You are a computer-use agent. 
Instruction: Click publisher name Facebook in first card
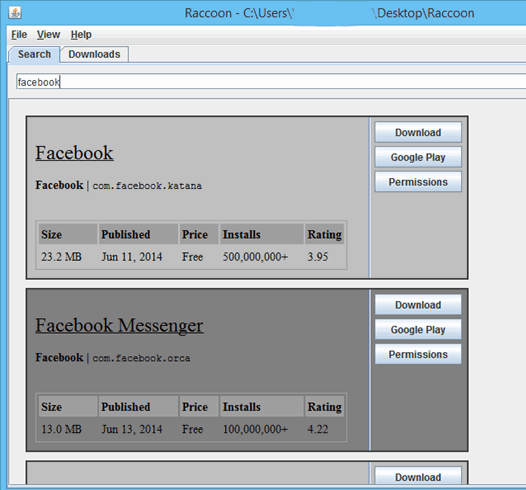coord(59,185)
